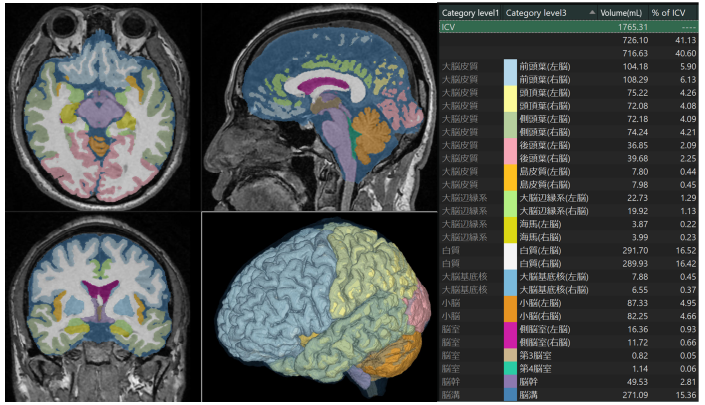Select the 側頭葉(左脳) label
Screen dimensions: 705x405
tap(544, 119)
